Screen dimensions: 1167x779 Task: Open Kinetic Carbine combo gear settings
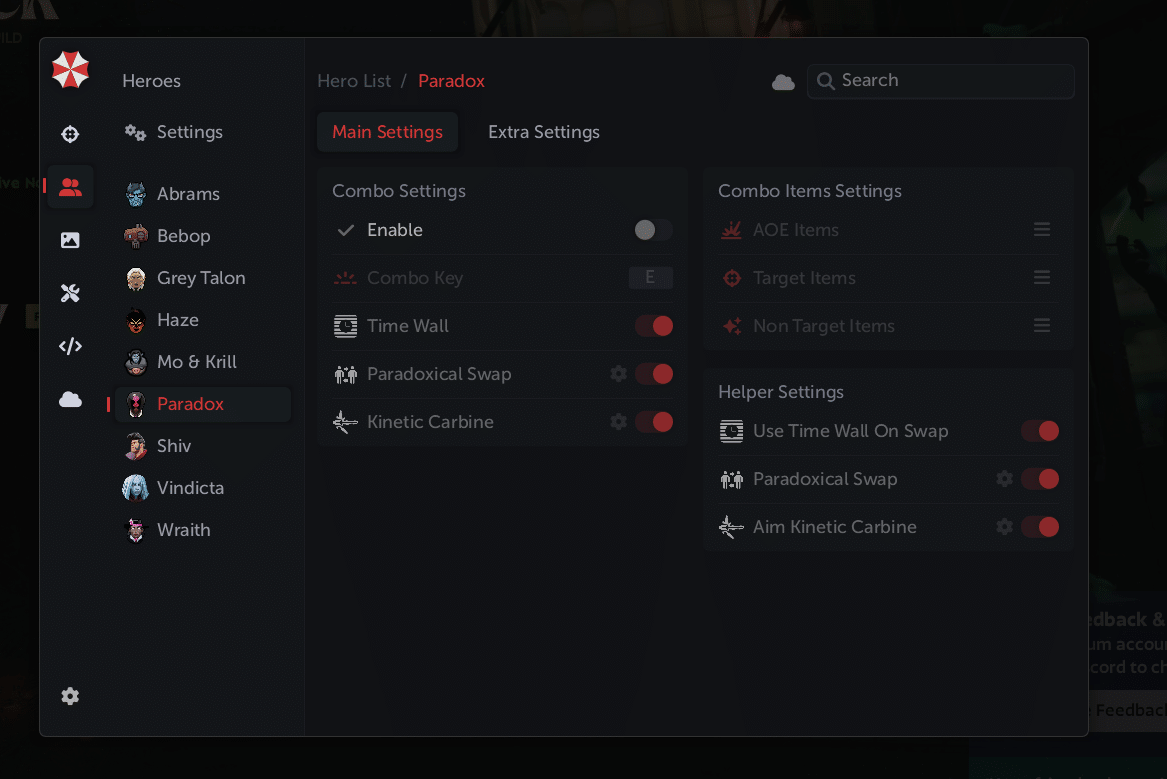pyautogui.click(x=619, y=422)
